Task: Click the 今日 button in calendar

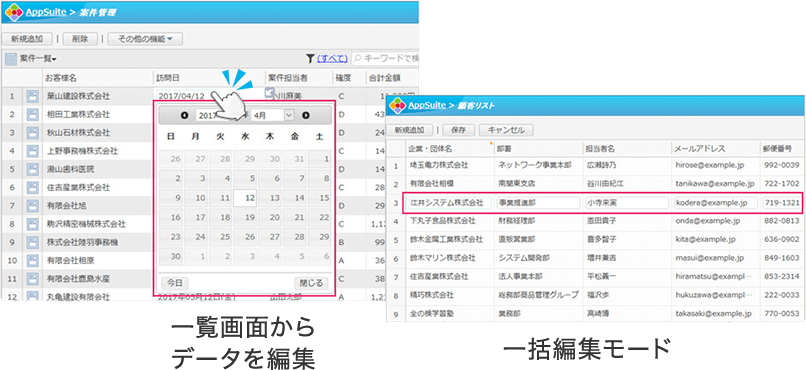Action: pyautogui.click(x=175, y=283)
